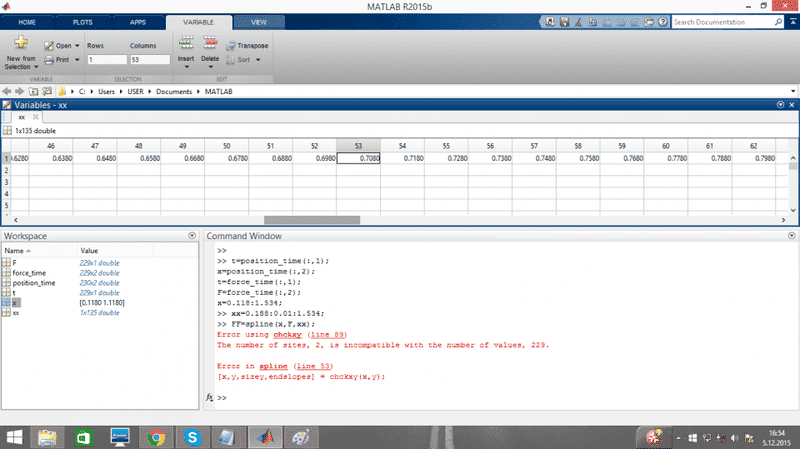Click the force_time variable icon in Workspace
The image size is (800, 449).
(x=6, y=273)
